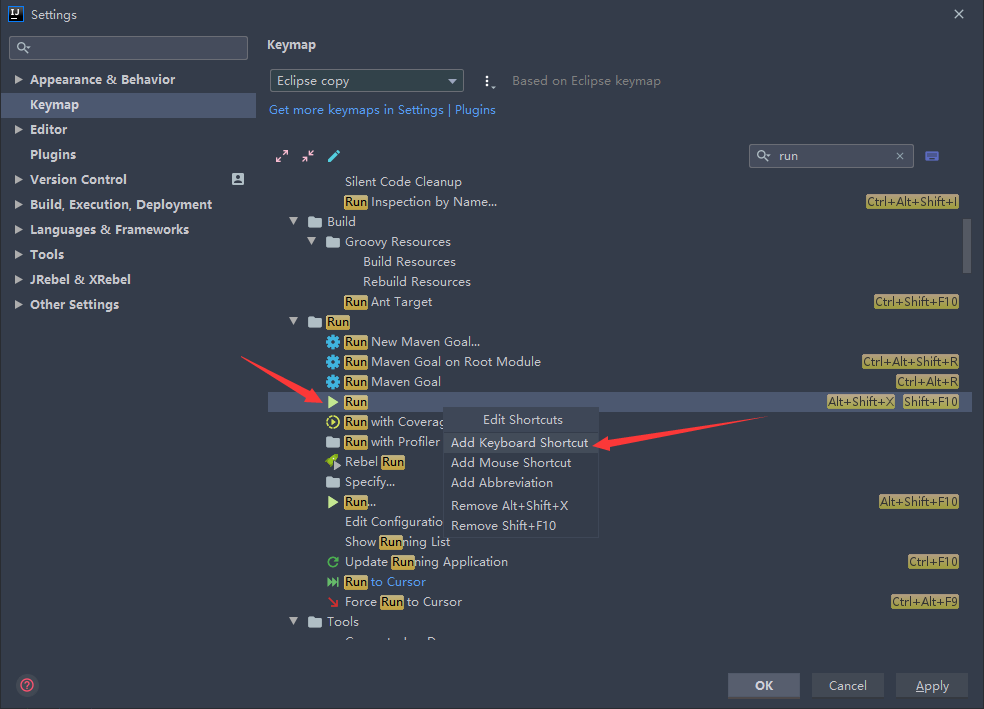This screenshot has height=709, width=984.
Task: Select the Show Running List action
Action: point(397,542)
